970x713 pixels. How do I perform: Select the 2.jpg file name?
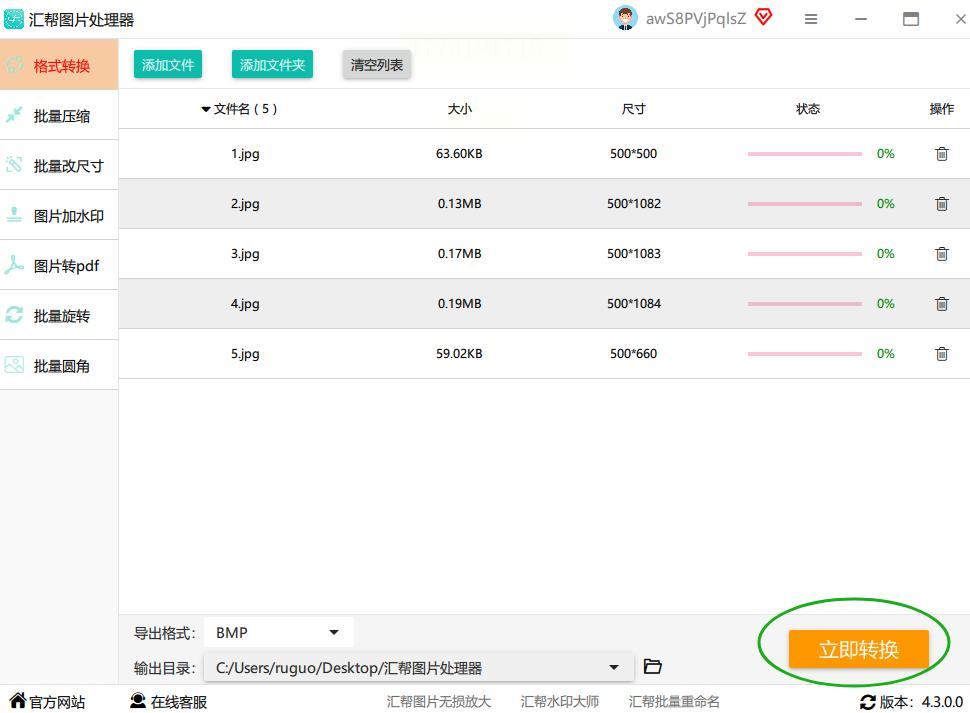(x=245, y=204)
